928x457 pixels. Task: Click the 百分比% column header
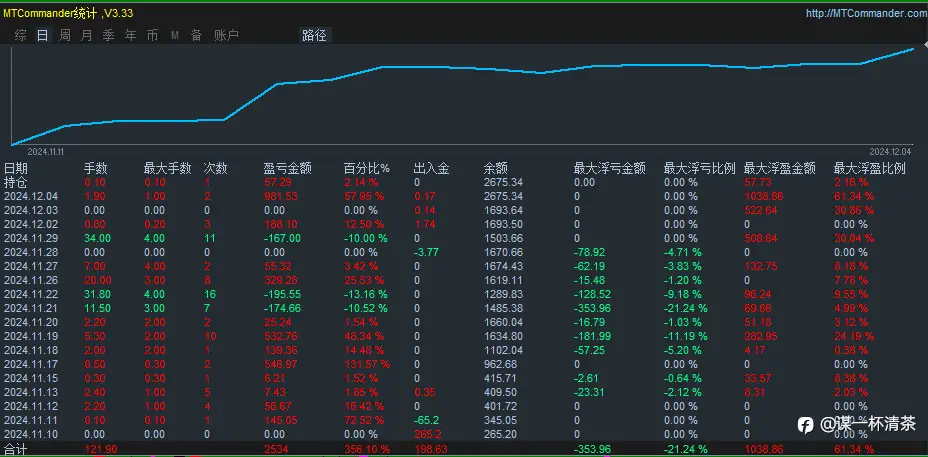[366, 169]
